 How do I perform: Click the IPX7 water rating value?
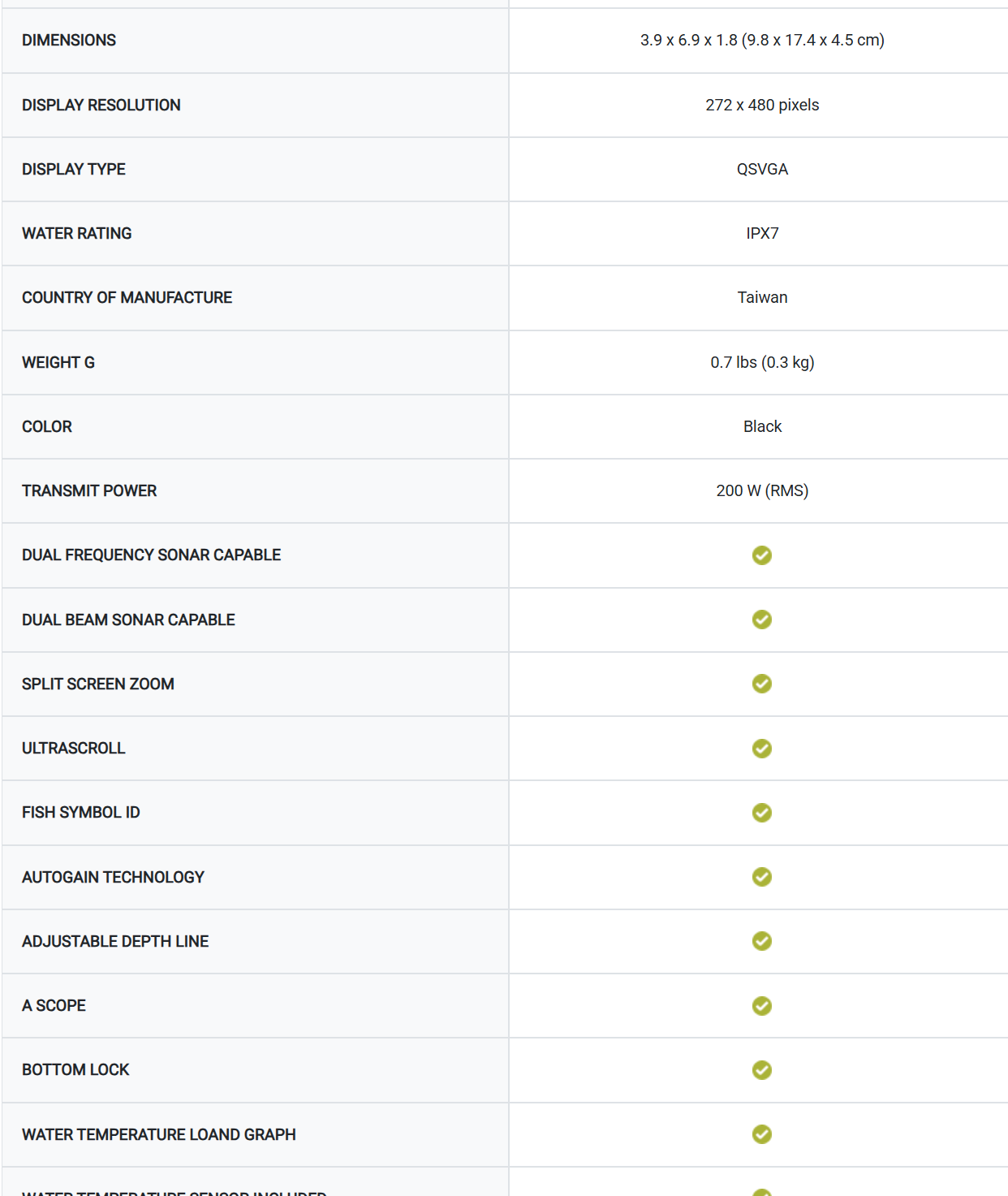click(x=761, y=233)
